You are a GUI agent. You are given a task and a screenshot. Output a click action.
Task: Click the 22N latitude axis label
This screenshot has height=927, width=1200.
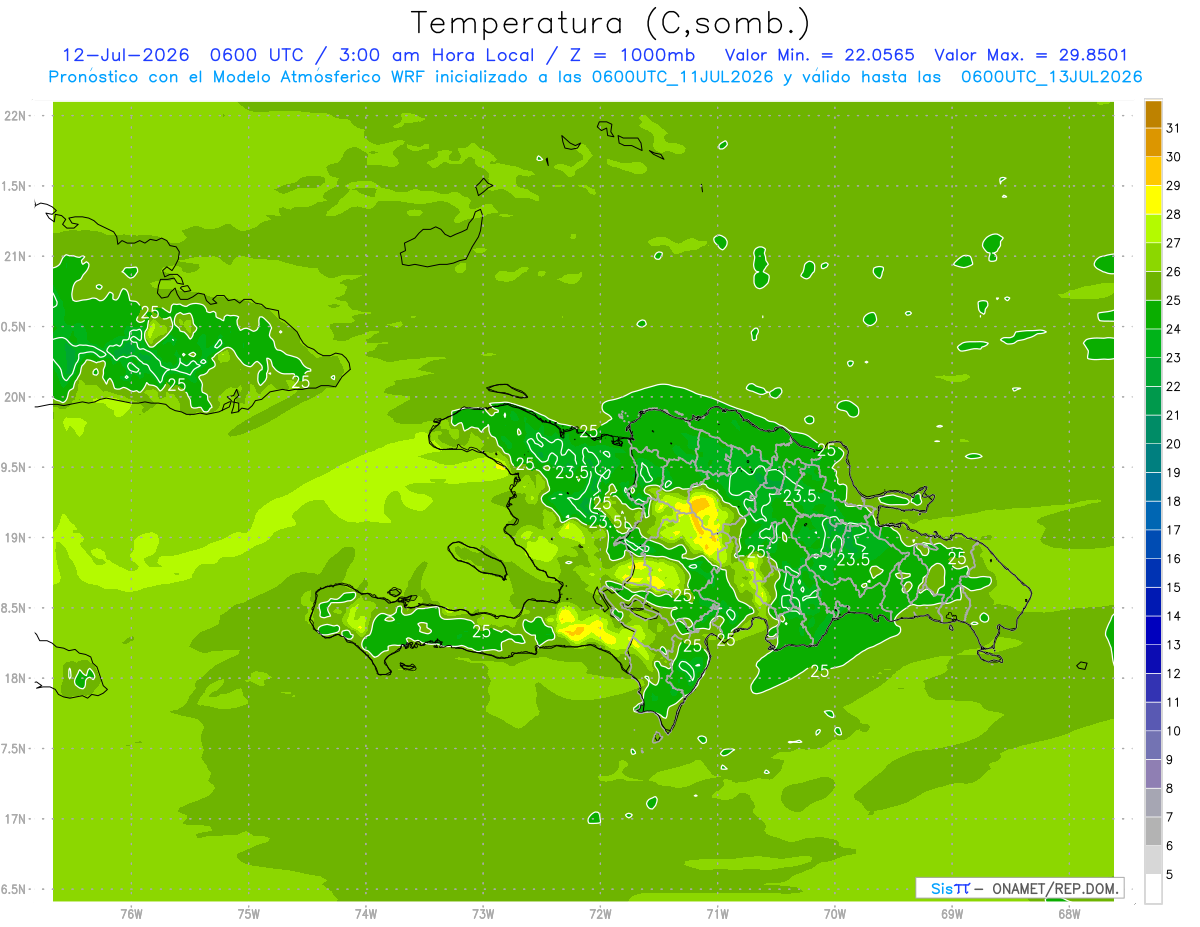tap(15, 116)
